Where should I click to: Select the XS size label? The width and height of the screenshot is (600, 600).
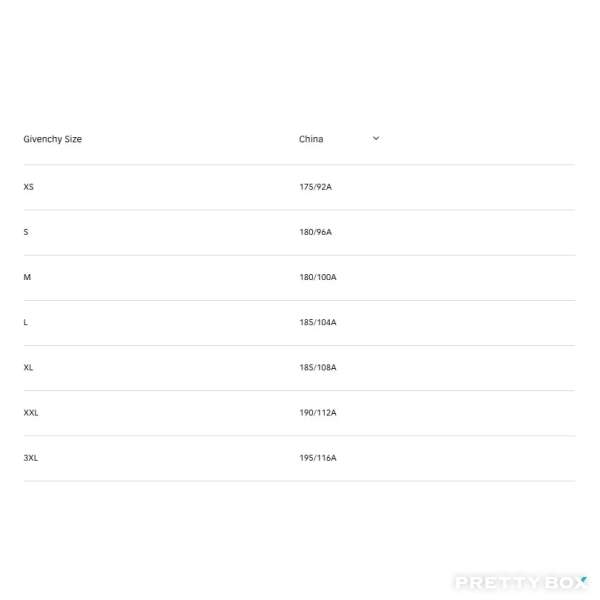(x=28, y=187)
